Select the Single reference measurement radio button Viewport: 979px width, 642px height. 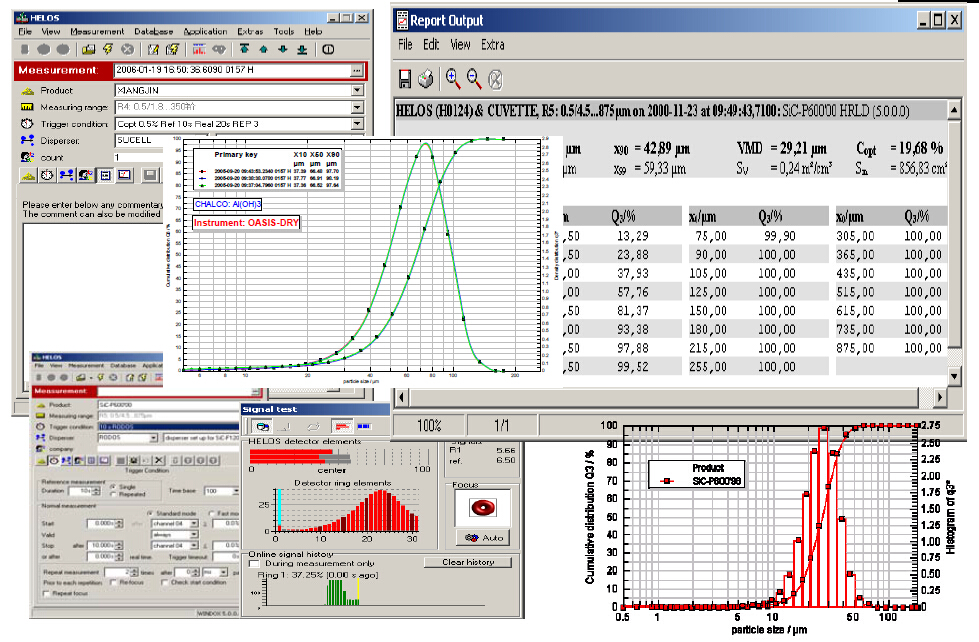tap(113, 486)
